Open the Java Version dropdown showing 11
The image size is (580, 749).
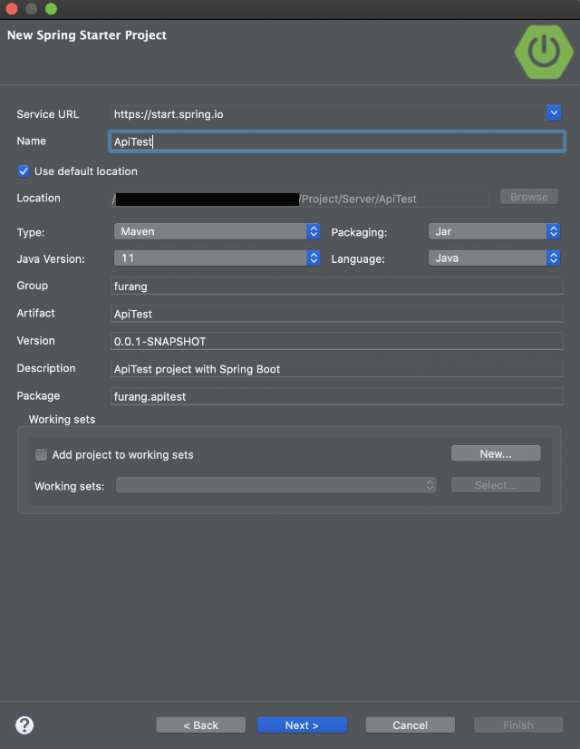coord(217,258)
